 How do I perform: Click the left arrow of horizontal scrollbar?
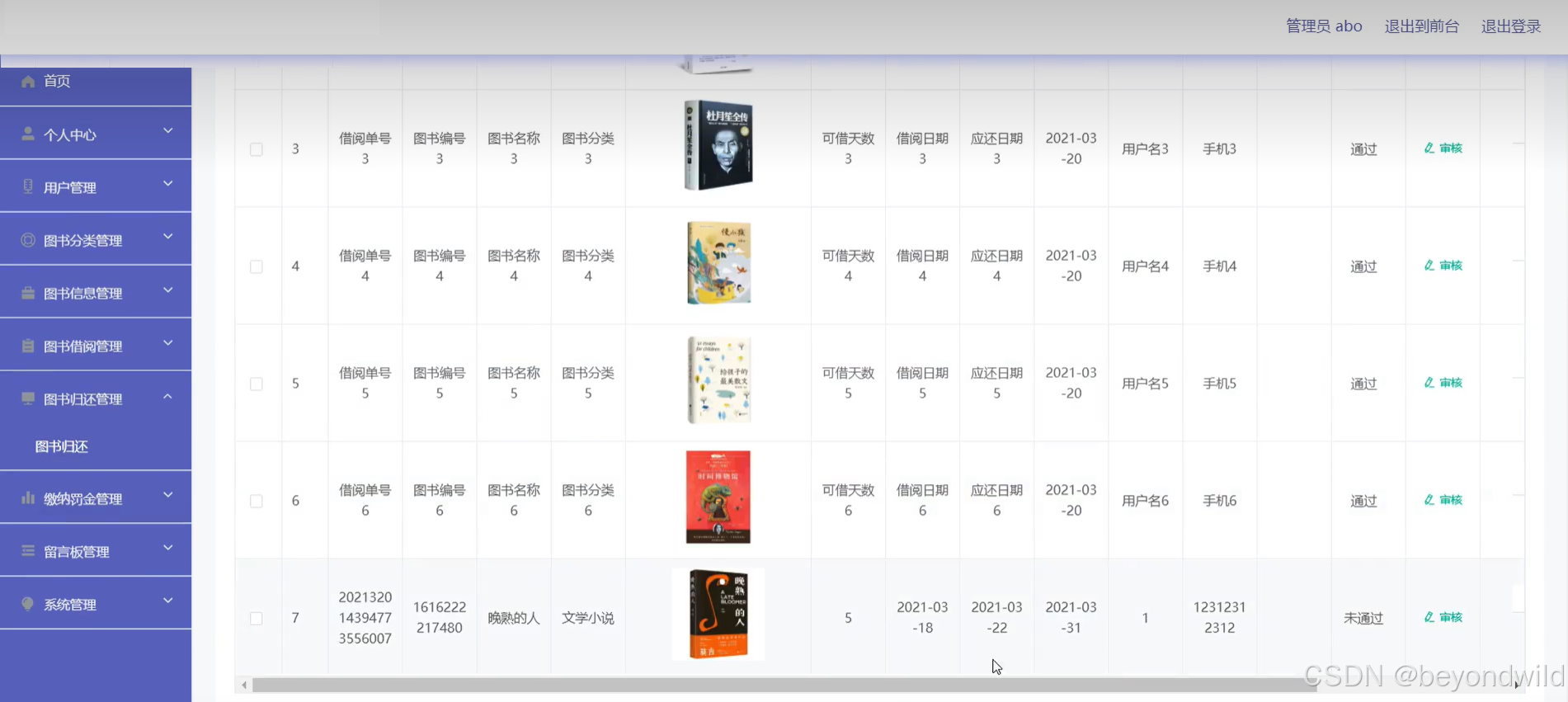[244, 685]
